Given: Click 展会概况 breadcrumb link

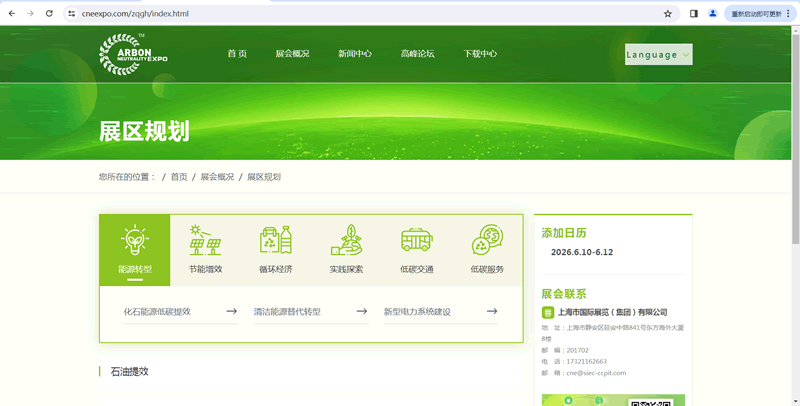Looking at the screenshot, I should 217,177.
